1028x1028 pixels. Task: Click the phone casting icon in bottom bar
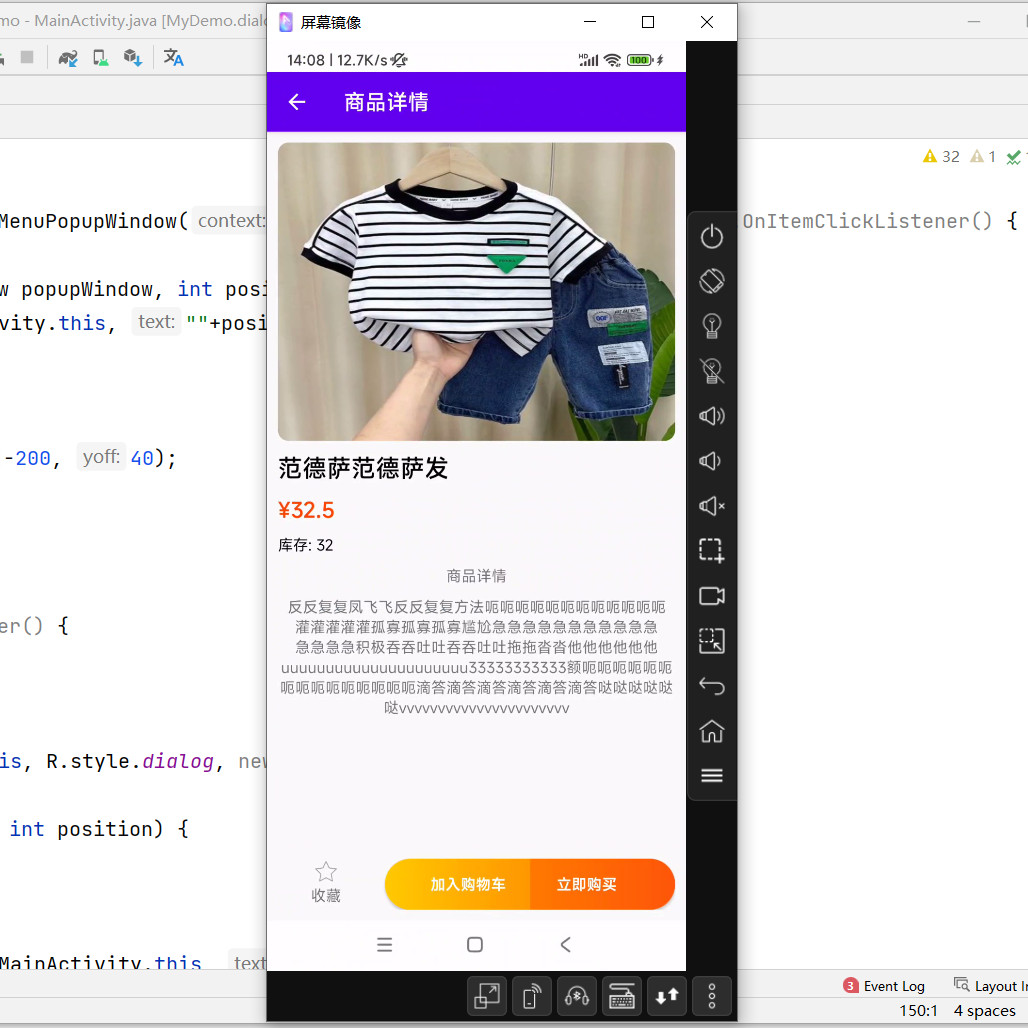pyautogui.click(x=532, y=997)
